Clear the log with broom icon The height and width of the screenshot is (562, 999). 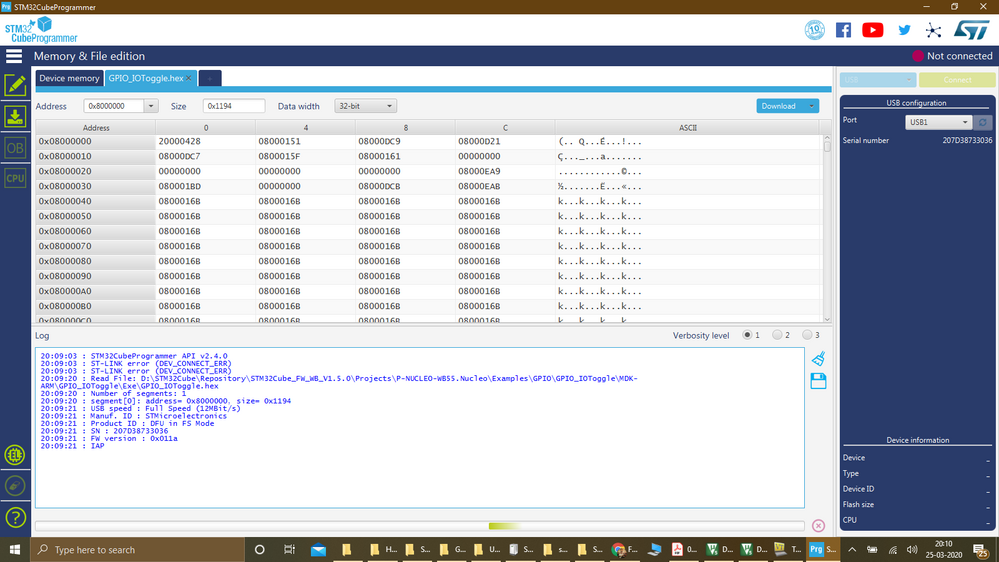click(x=819, y=359)
